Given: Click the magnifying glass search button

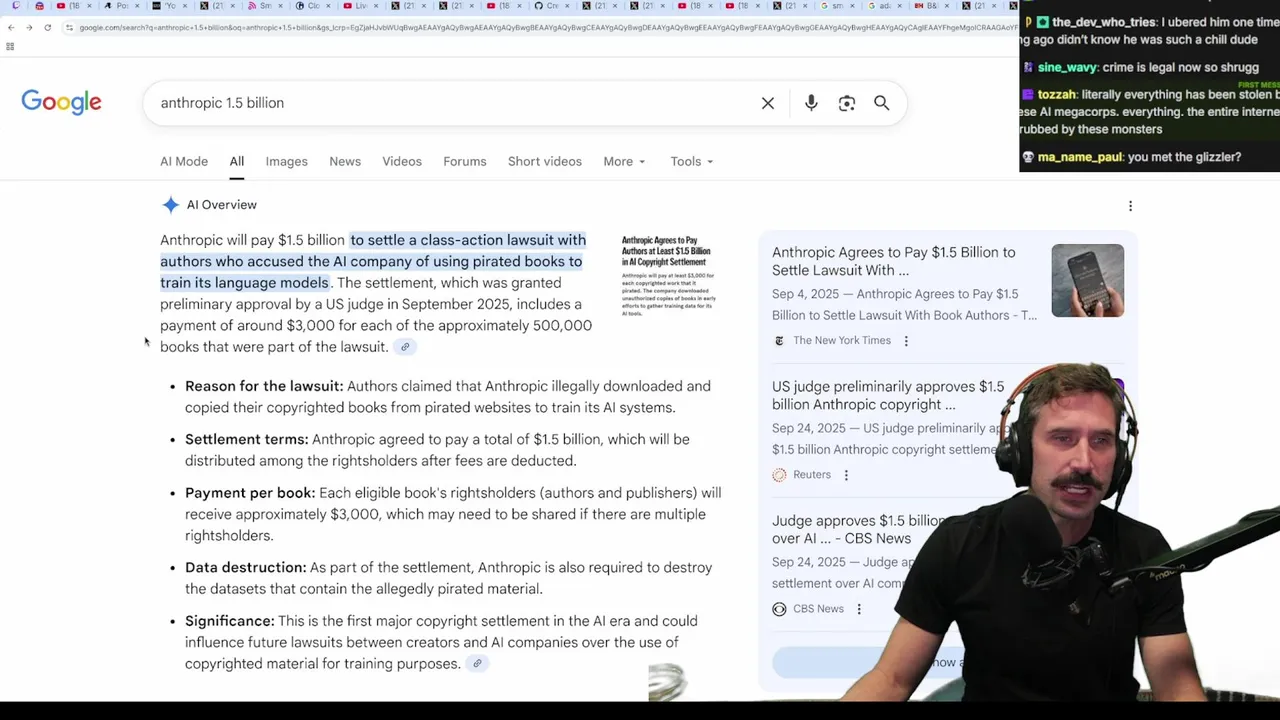Looking at the screenshot, I should pyautogui.click(x=882, y=103).
